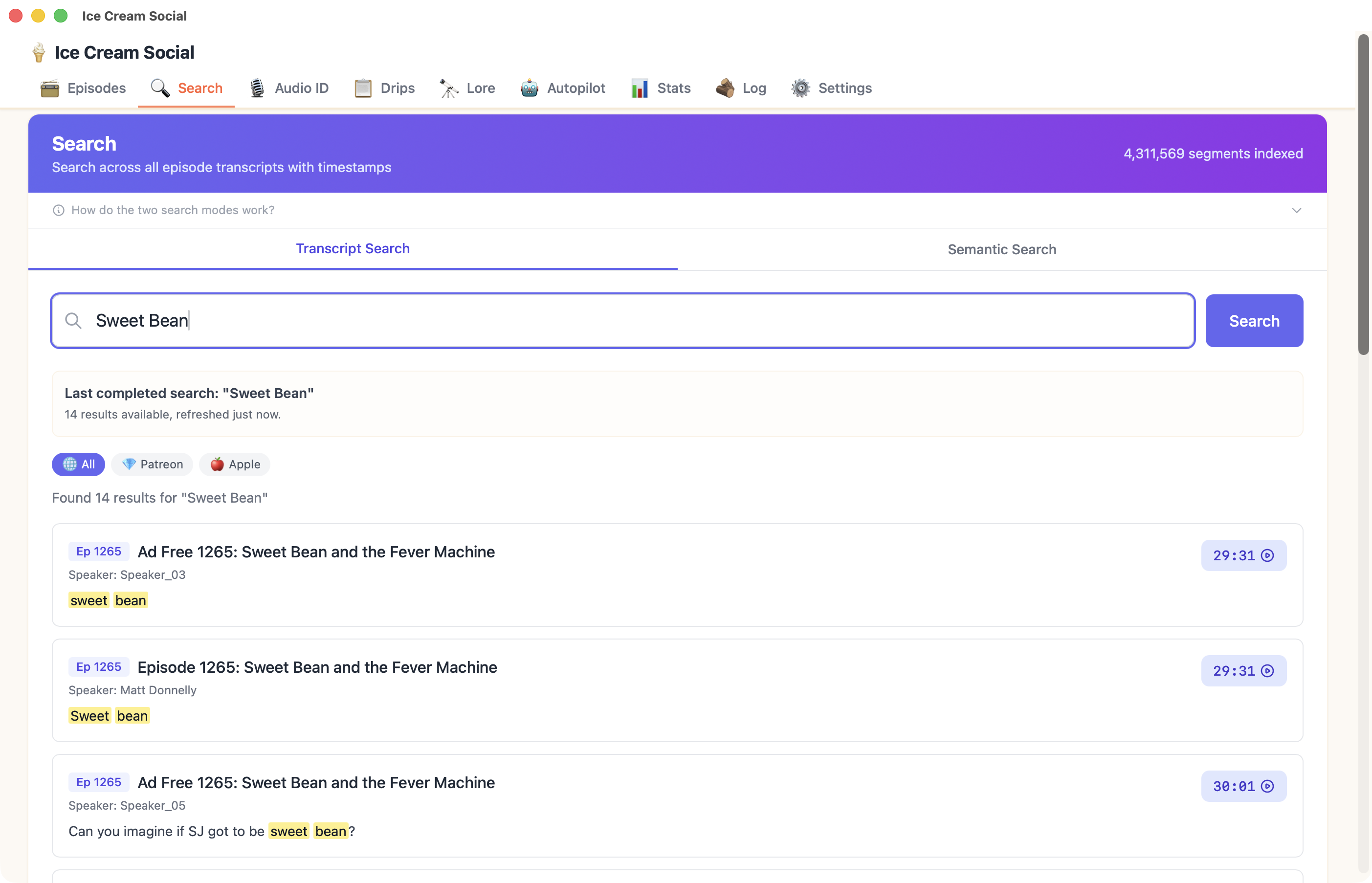Screen dimensions: 1372x883
Task: Click the first Ep 1265 badge, Speaker_03
Action: click(x=99, y=552)
